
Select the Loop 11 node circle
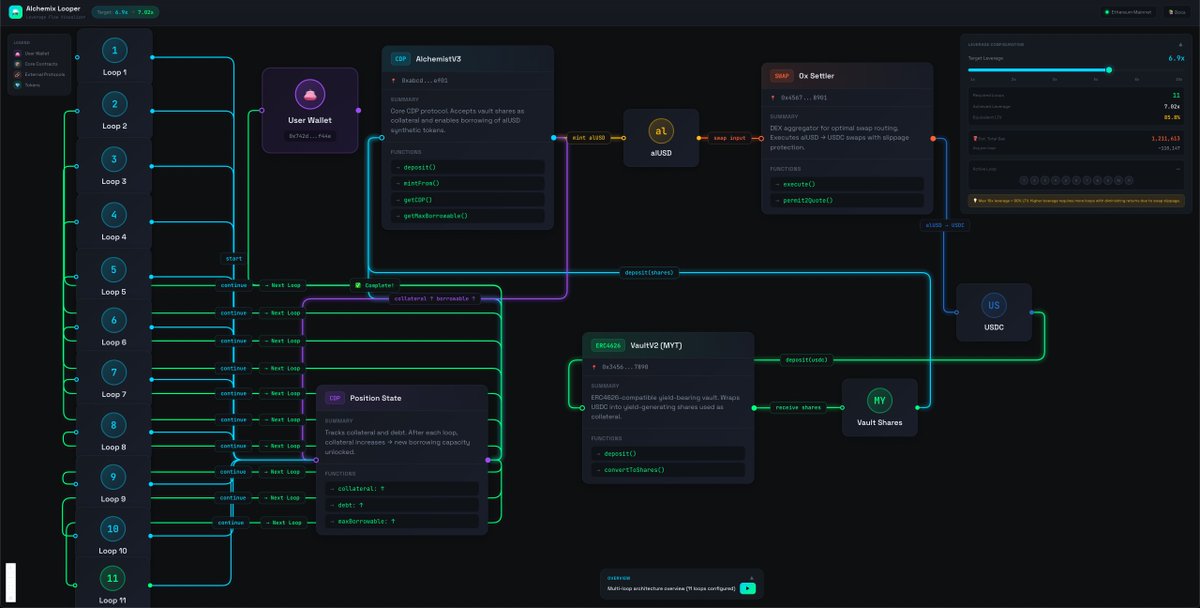(x=114, y=579)
